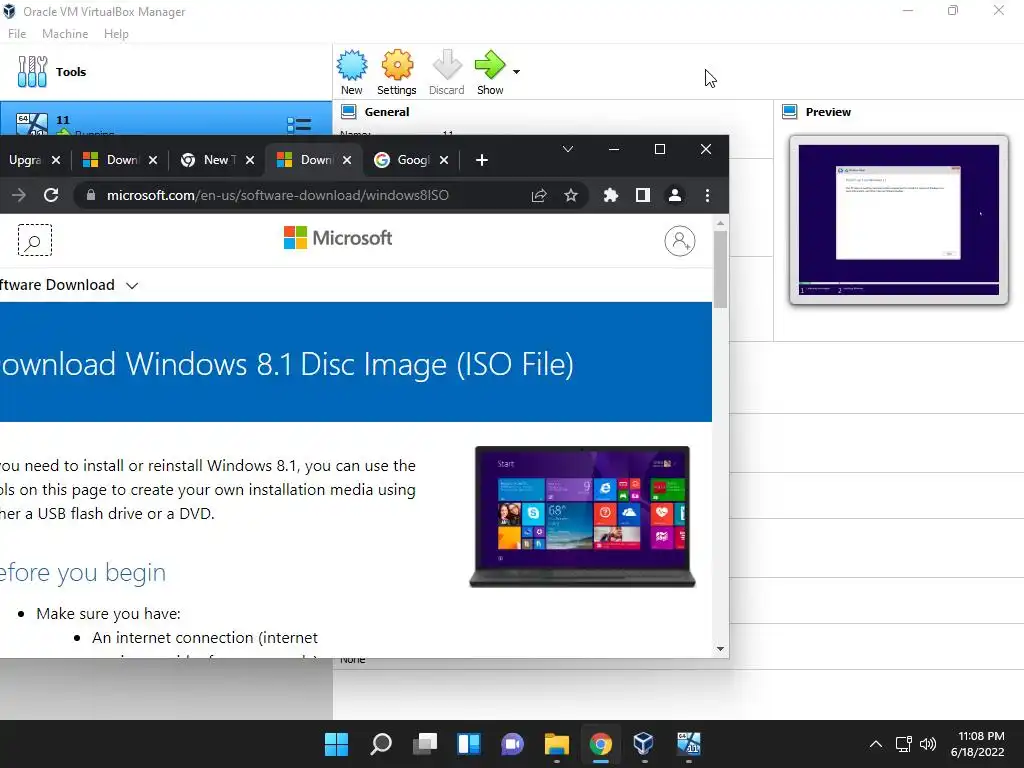The width and height of the screenshot is (1024, 768).
Task: Open the Chat icon on taskbar
Action: coord(513,744)
